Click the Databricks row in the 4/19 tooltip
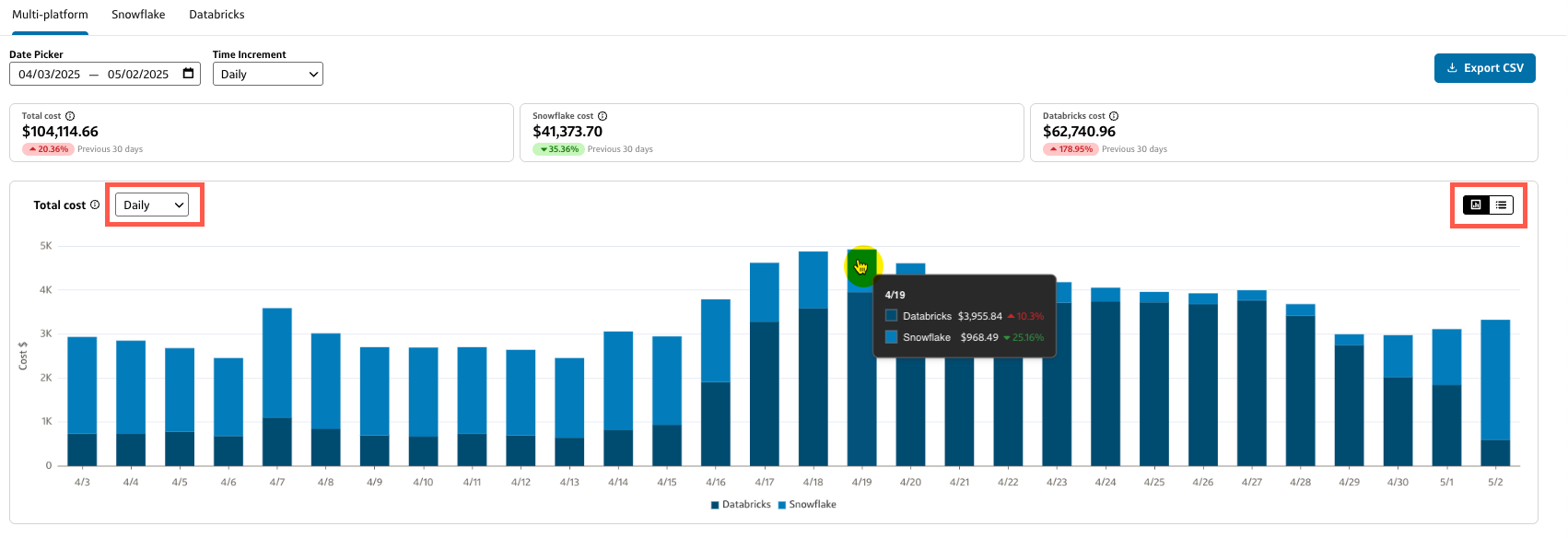 [965, 316]
